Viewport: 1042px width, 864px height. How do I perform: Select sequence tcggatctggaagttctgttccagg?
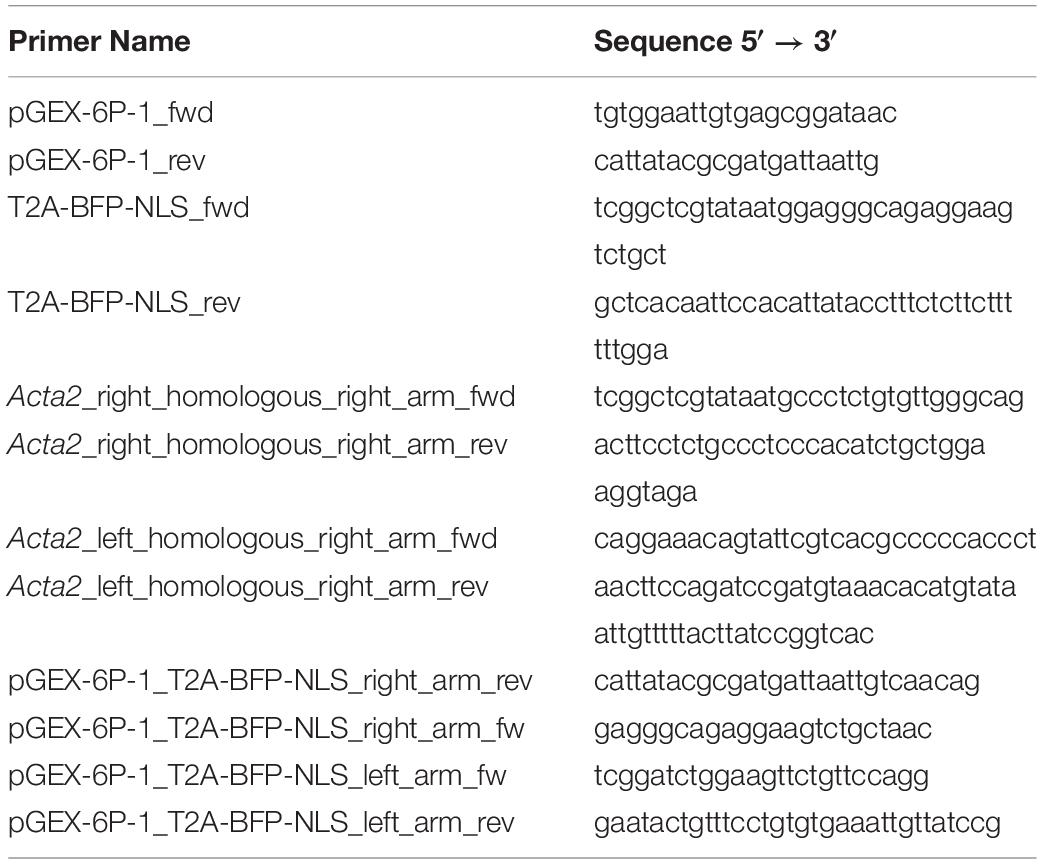click(x=761, y=777)
